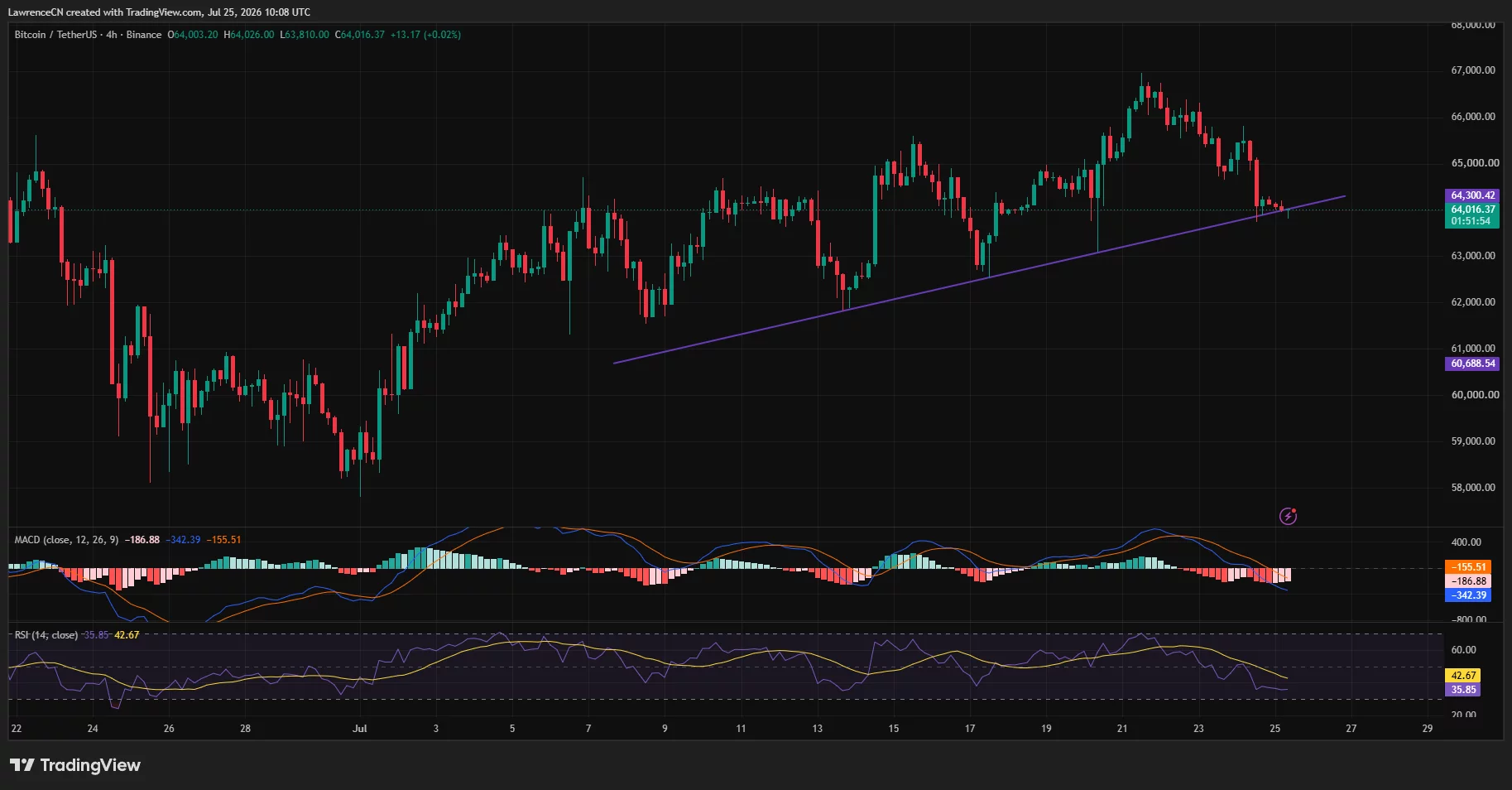Click the 60.00 label on RSI axis
This screenshot has height=790, width=1512.
[1464, 650]
